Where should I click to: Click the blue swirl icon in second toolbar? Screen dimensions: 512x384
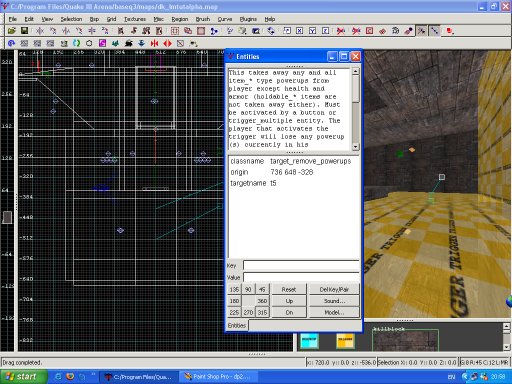(x=11, y=43)
